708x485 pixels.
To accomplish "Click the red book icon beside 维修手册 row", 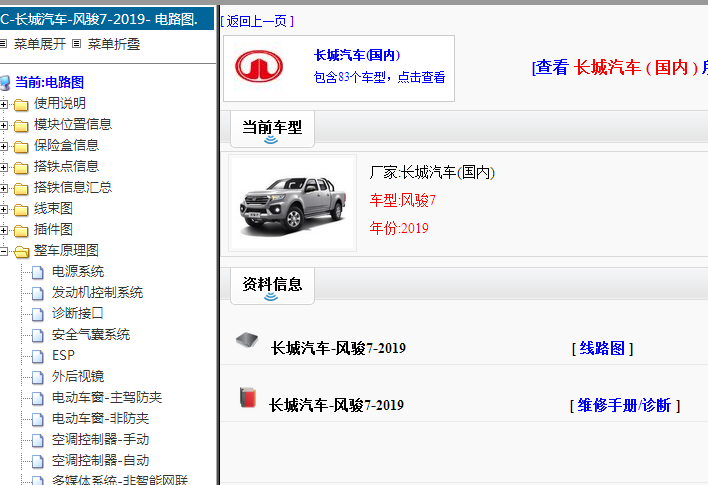I will 248,397.
